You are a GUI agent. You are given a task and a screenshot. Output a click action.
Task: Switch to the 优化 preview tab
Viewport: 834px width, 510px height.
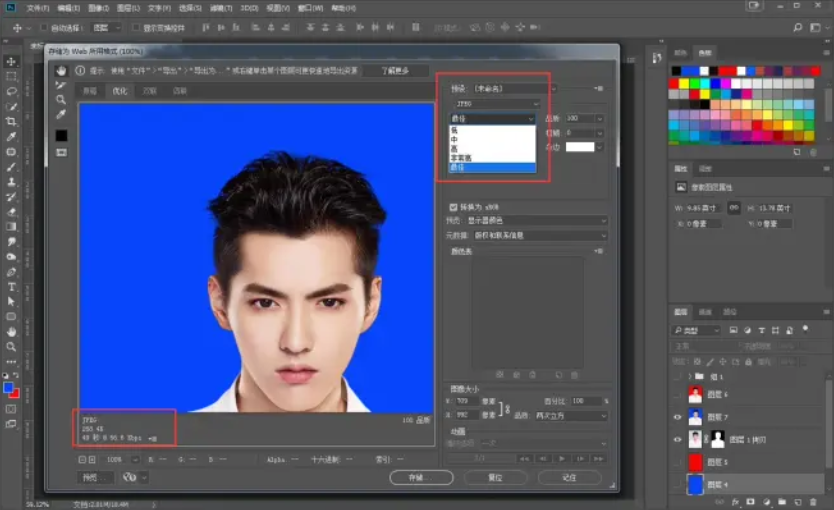click(x=119, y=90)
